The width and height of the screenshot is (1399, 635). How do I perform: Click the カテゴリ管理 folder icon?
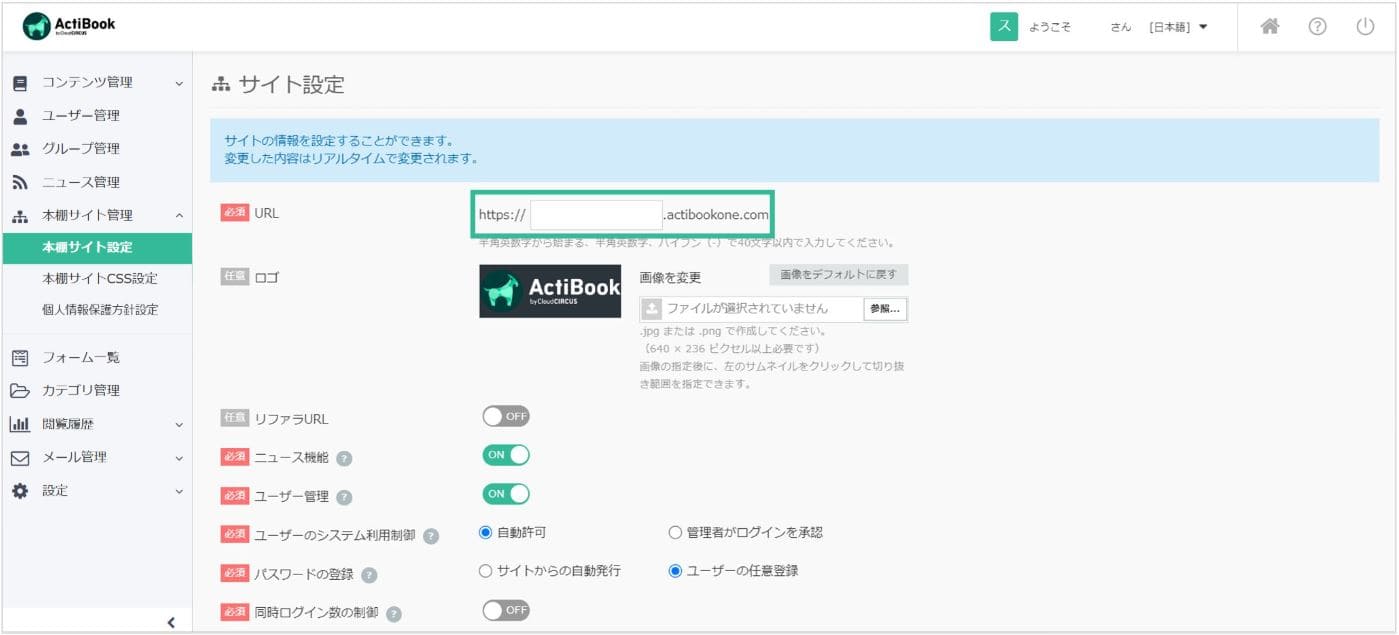pos(20,390)
